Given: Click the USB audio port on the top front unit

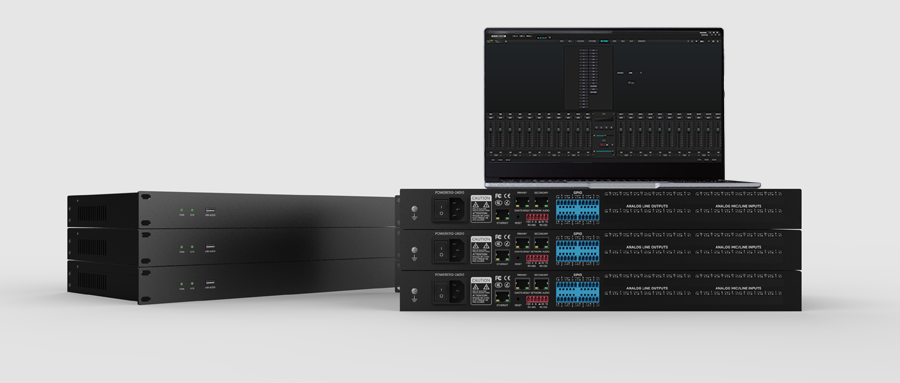Looking at the screenshot, I should (x=210, y=211).
